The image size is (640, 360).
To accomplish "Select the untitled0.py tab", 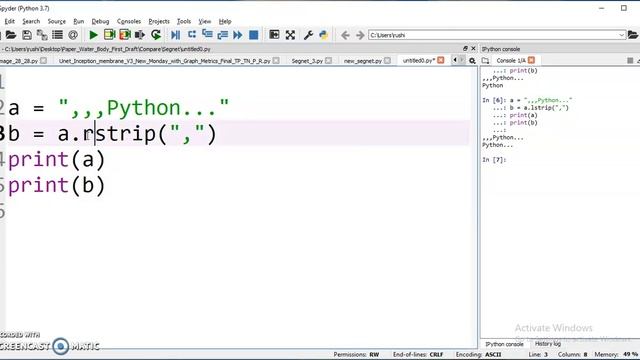I will click(x=418, y=60).
